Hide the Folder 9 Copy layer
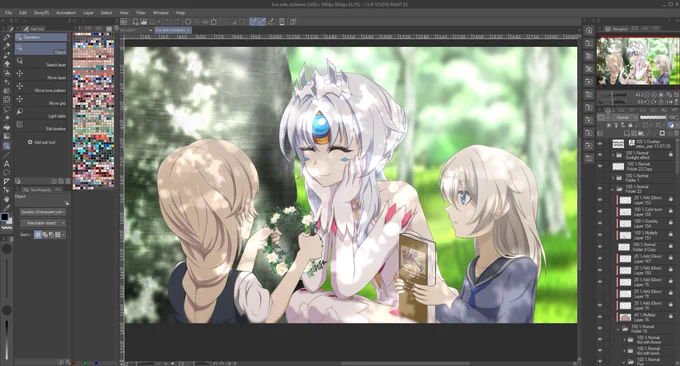 click(x=600, y=247)
